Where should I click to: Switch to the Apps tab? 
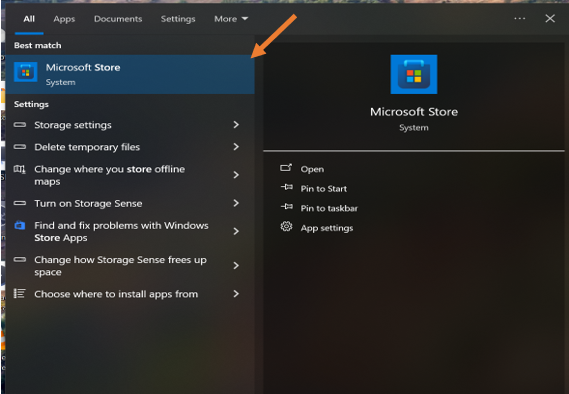pos(64,19)
